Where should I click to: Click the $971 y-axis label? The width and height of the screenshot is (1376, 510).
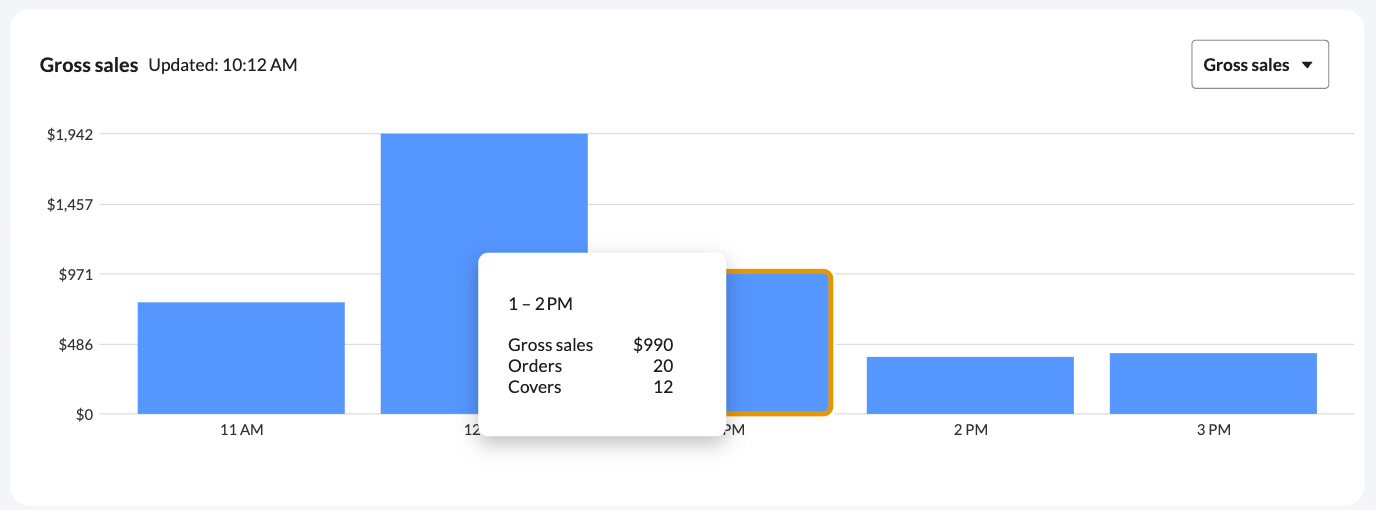[x=77, y=274]
